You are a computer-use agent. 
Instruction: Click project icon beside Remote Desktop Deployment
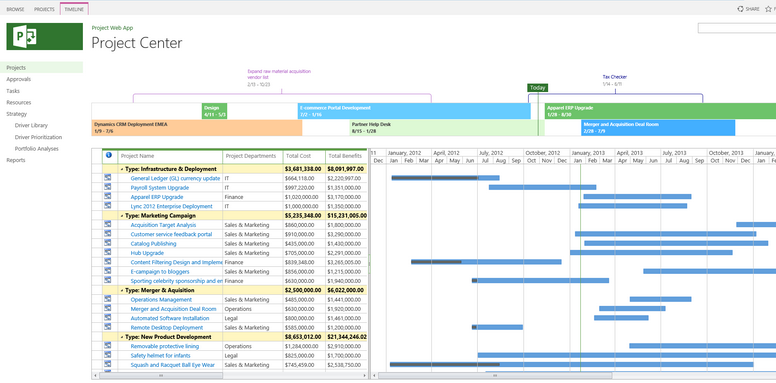click(x=108, y=327)
